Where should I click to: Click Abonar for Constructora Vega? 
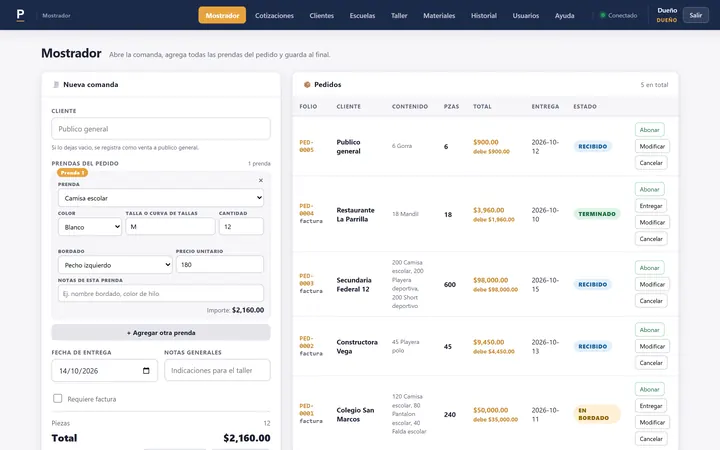click(x=649, y=330)
